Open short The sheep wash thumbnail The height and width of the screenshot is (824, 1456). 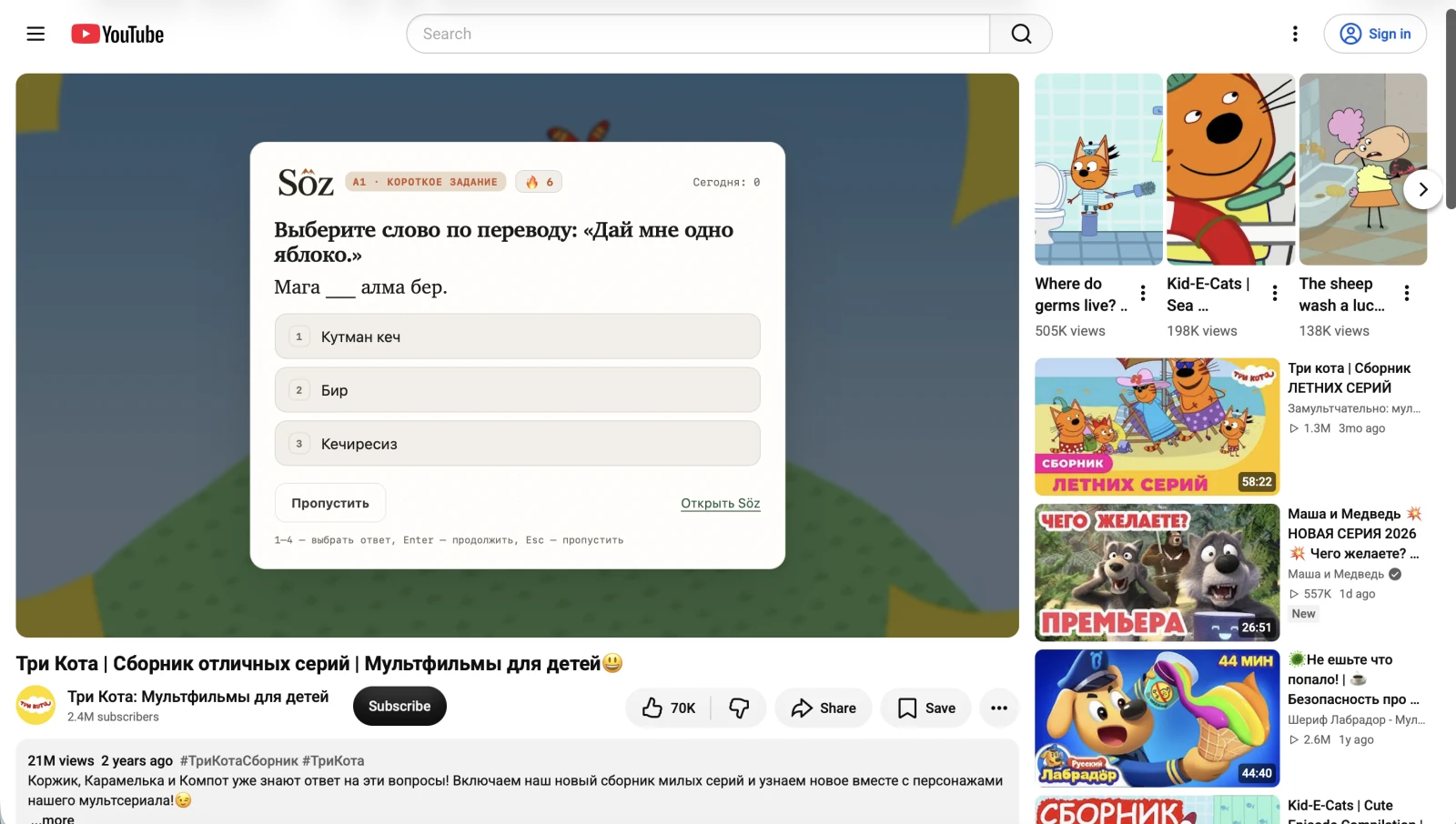pyautogui.click(x=1362, y=169)
